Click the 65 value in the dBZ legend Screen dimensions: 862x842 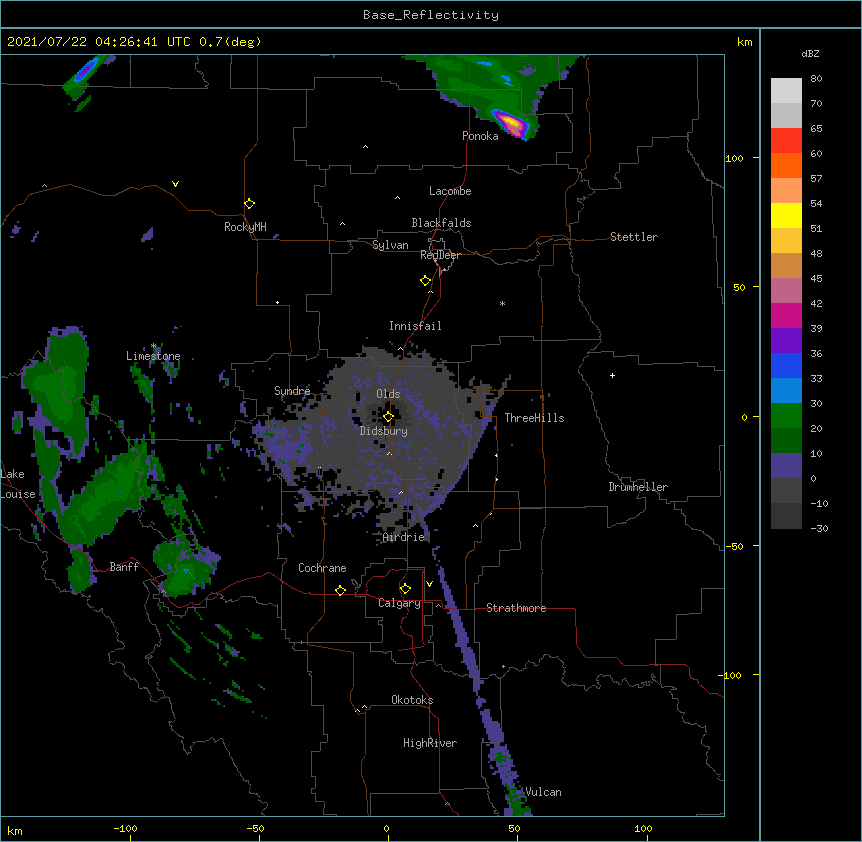(x=816, y=129)
